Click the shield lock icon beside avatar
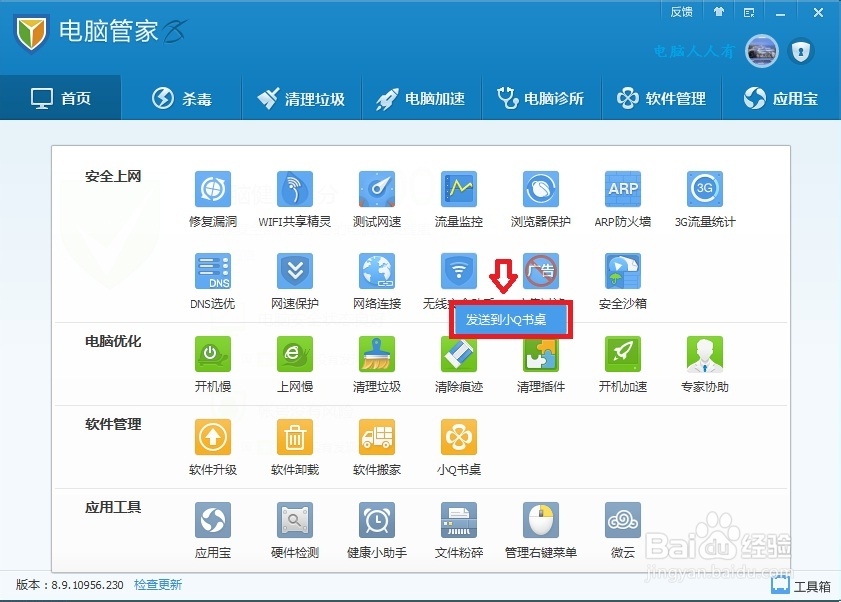Viewport: 841px width, 602px height. [801, 52]
